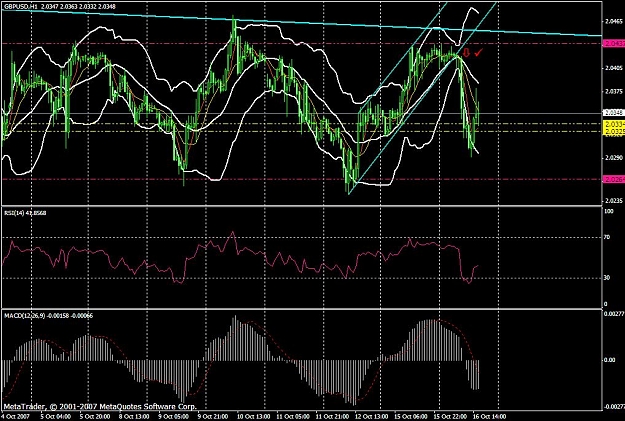This screenshot has height=421, width=625.
Task: Click the 11 Oct 05:00 time label
Action: 291,416
